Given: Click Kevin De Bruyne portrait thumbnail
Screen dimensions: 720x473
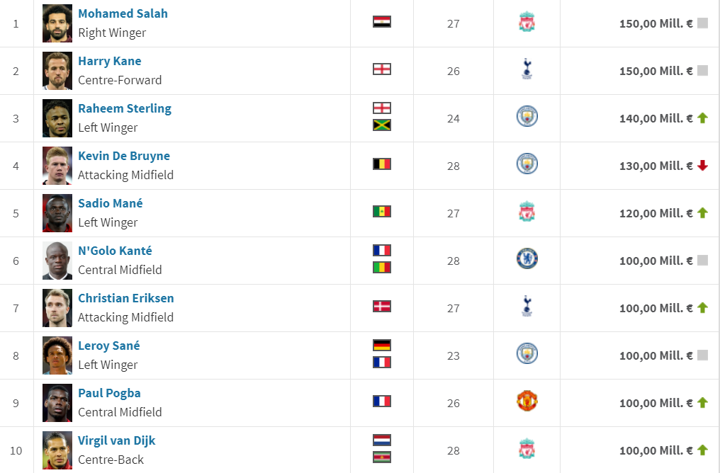Looking at the screenshot, I should point(57,165).
